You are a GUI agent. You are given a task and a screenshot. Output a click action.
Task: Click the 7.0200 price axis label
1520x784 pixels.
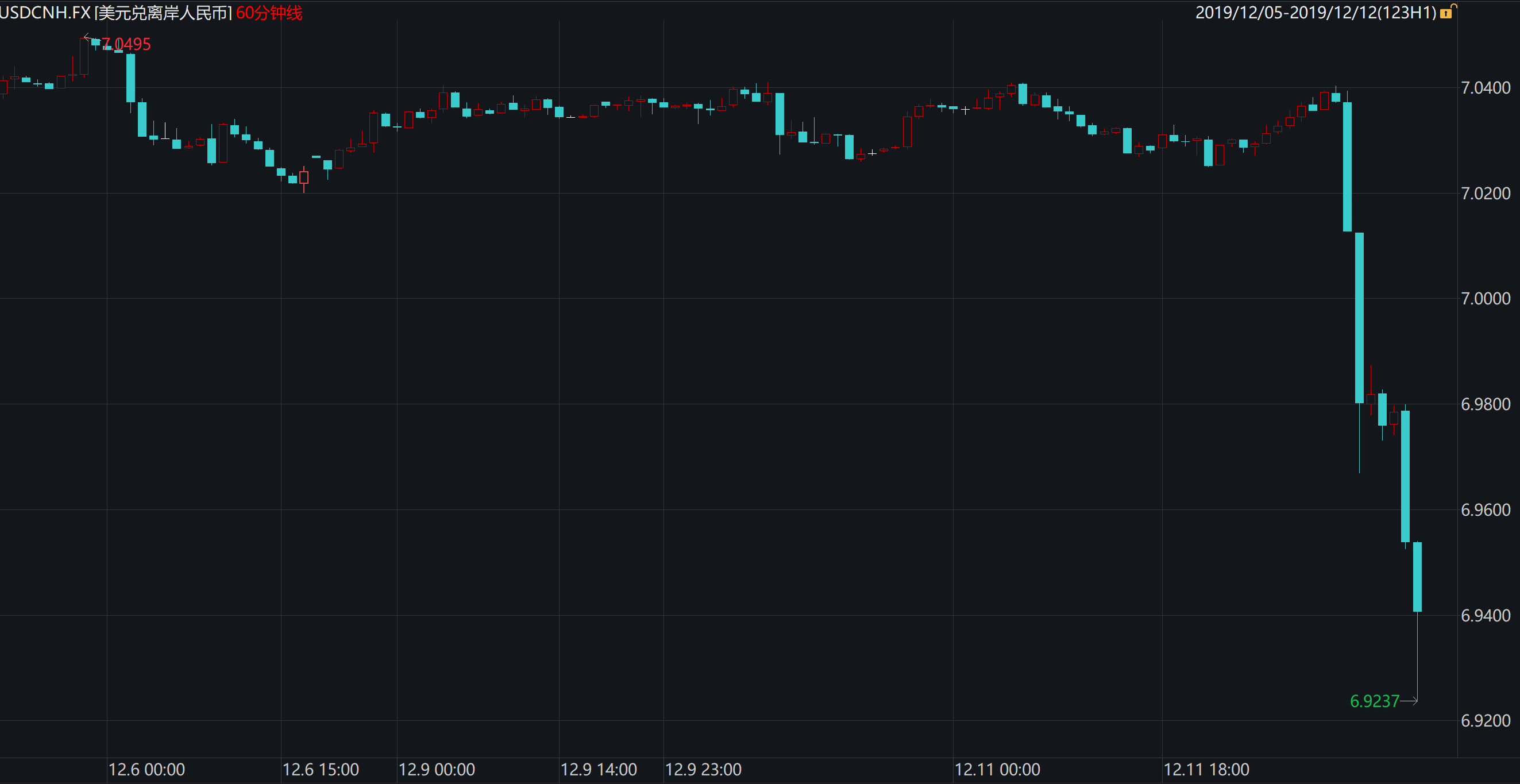(x=1485, y=194)
